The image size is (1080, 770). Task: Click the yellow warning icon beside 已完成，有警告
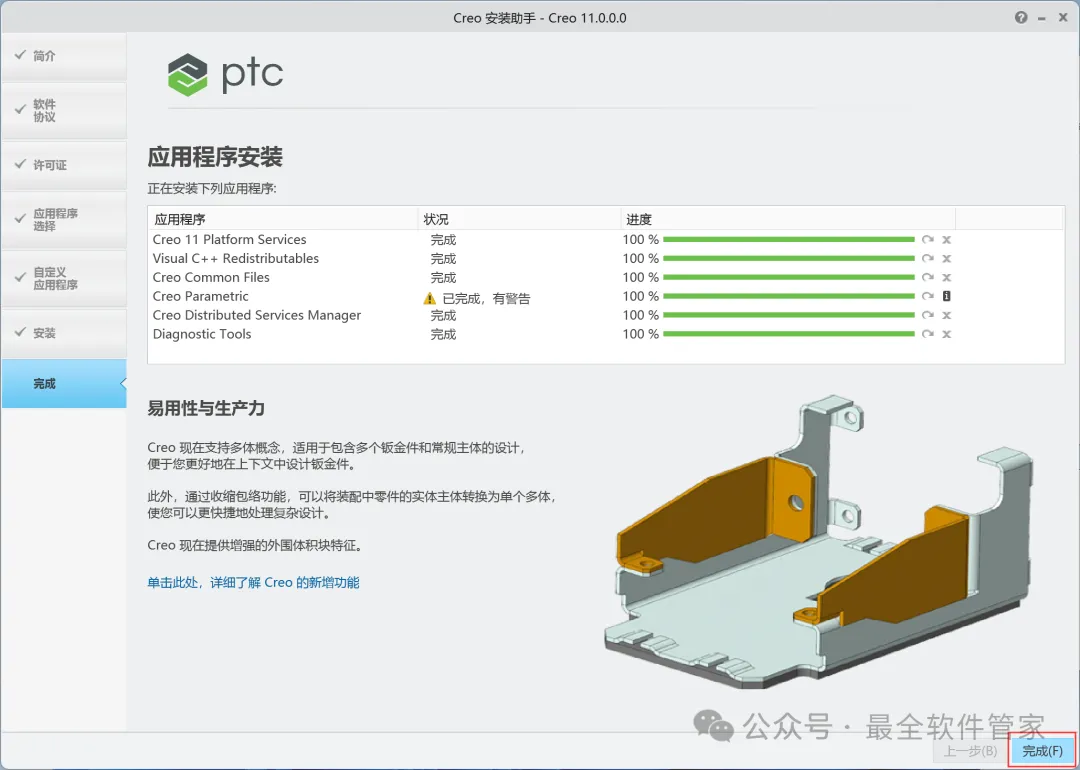(430, 298)
